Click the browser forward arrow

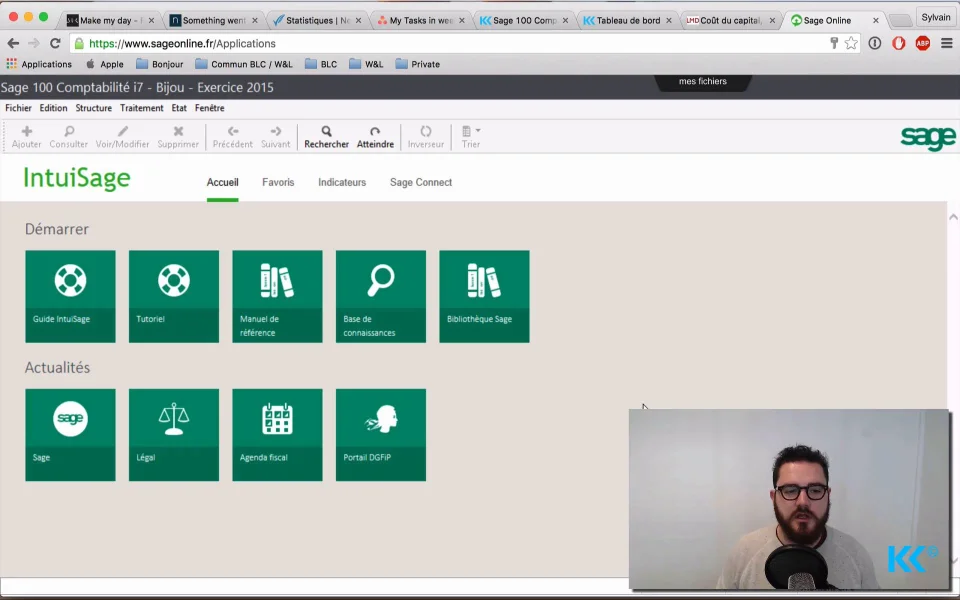(34, 43)
